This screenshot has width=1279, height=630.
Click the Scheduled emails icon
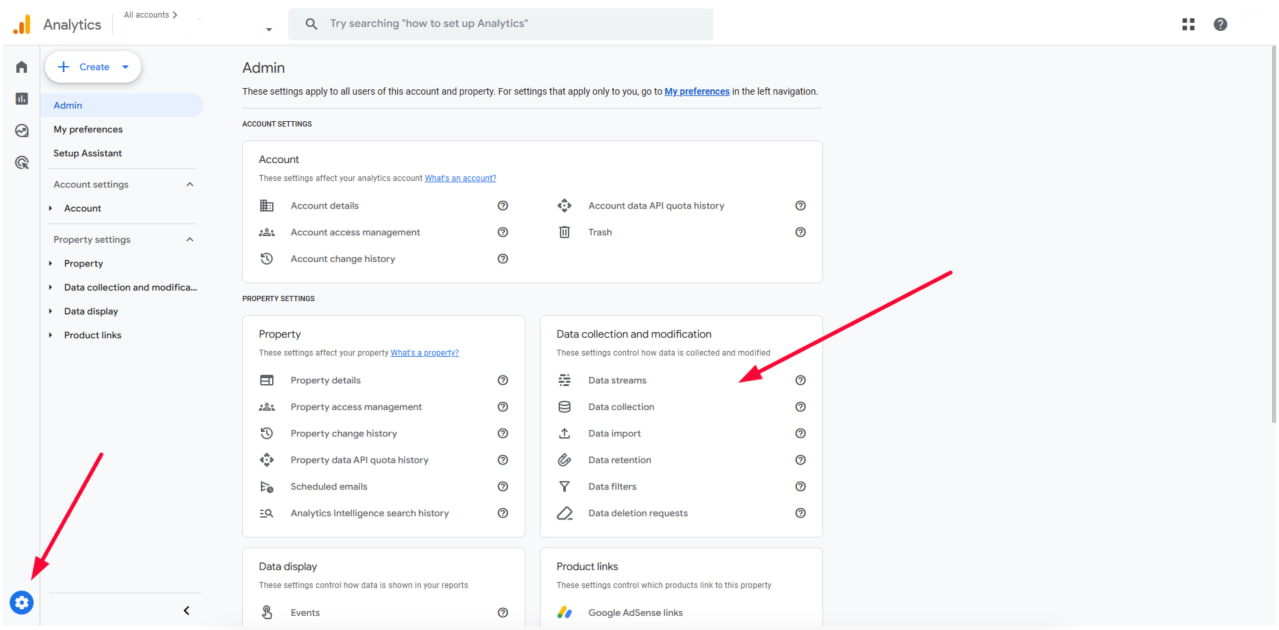266,487
